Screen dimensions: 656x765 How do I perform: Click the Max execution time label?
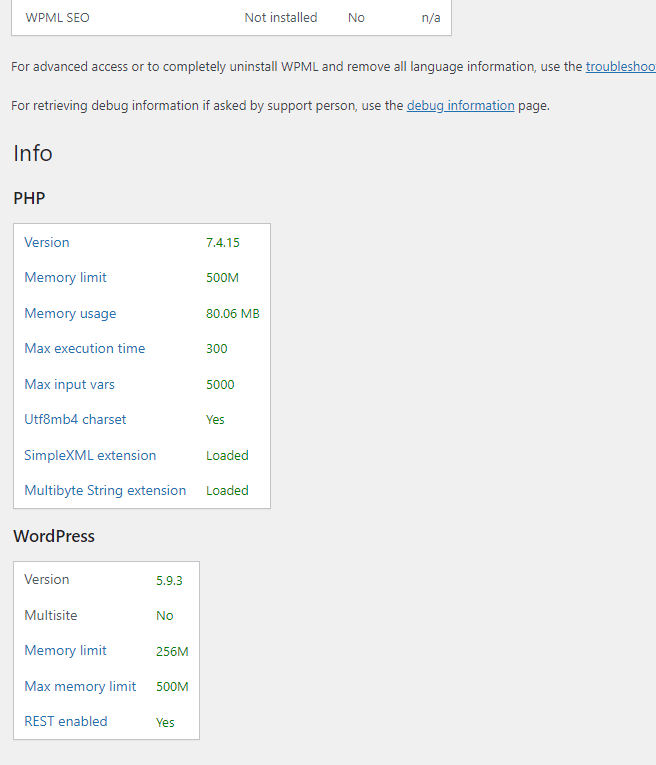tap(85, 348)
